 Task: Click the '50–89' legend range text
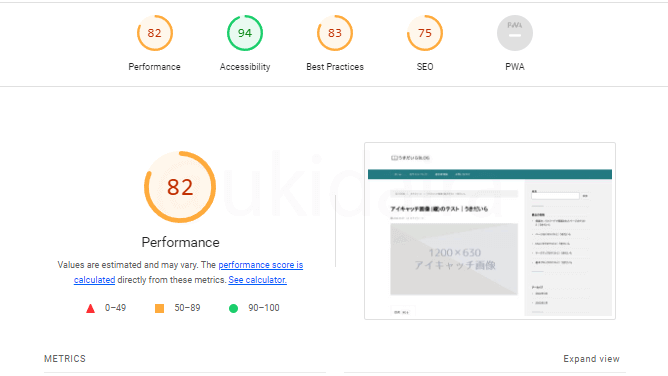point(187,308)
